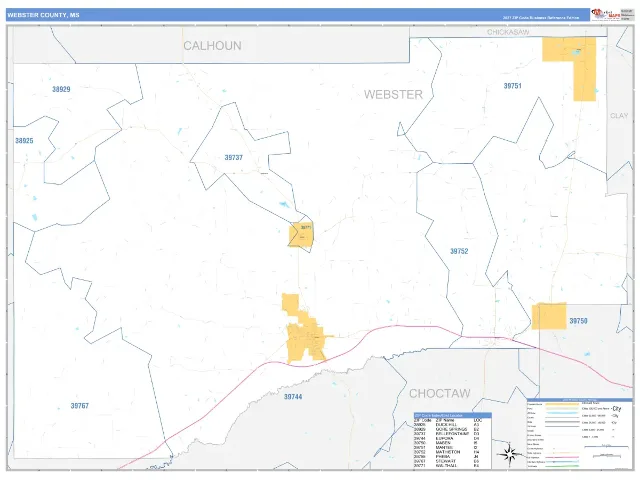Click the ZIP Code index table header

coord(453,415)
